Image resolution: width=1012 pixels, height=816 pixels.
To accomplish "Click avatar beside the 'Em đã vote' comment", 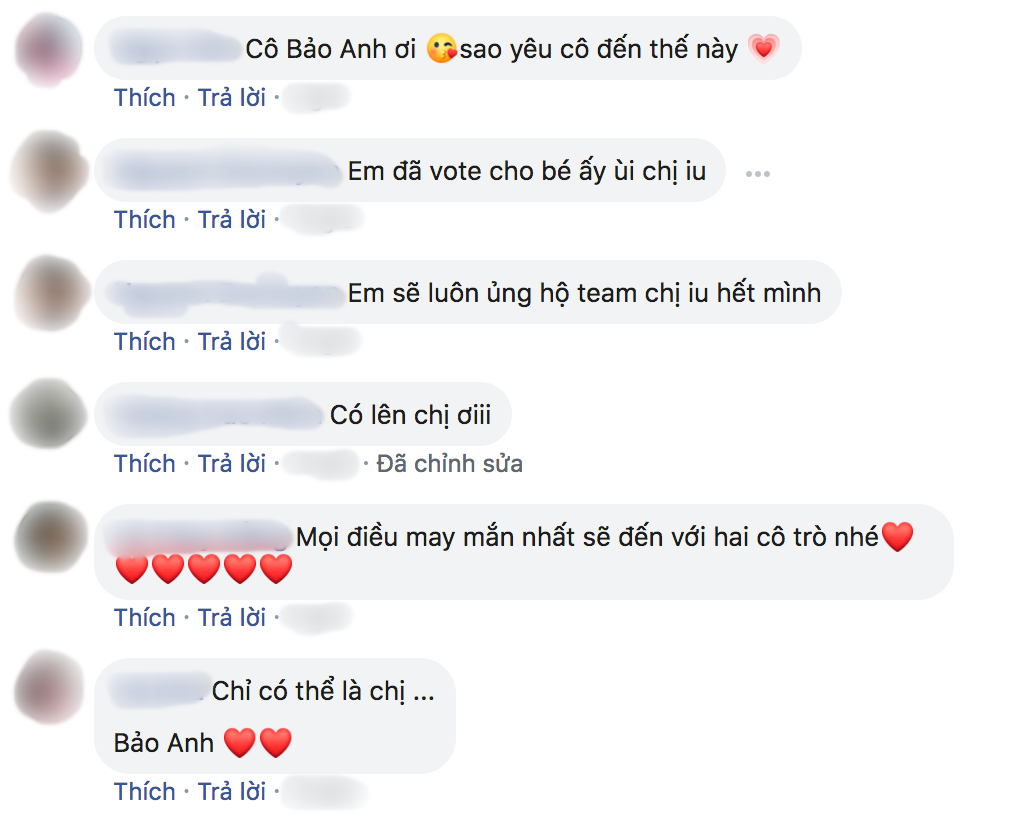I will (50, 171).
